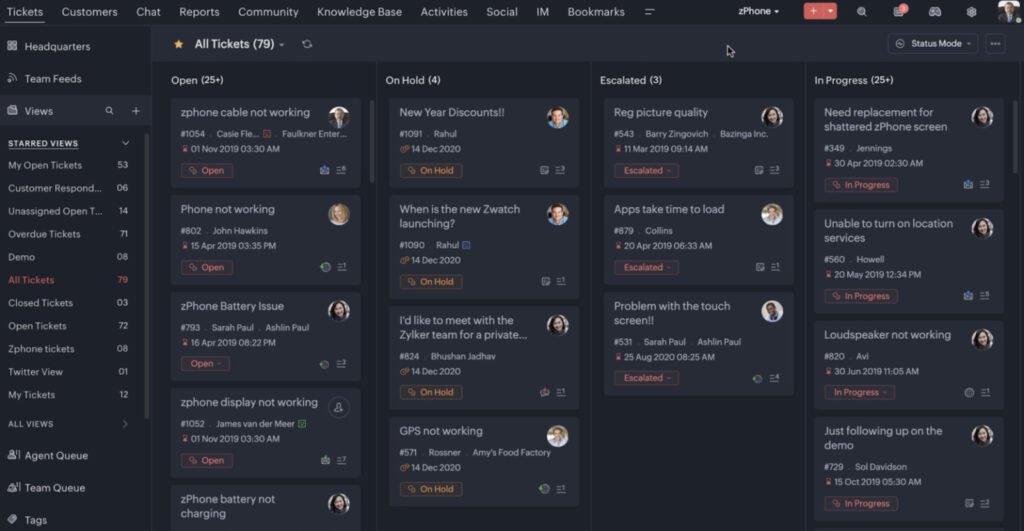The height and width of the screenshot is (531, 1024).
Task: Open the user profile avatar in the top bar
Action: tap(1008, 12)
